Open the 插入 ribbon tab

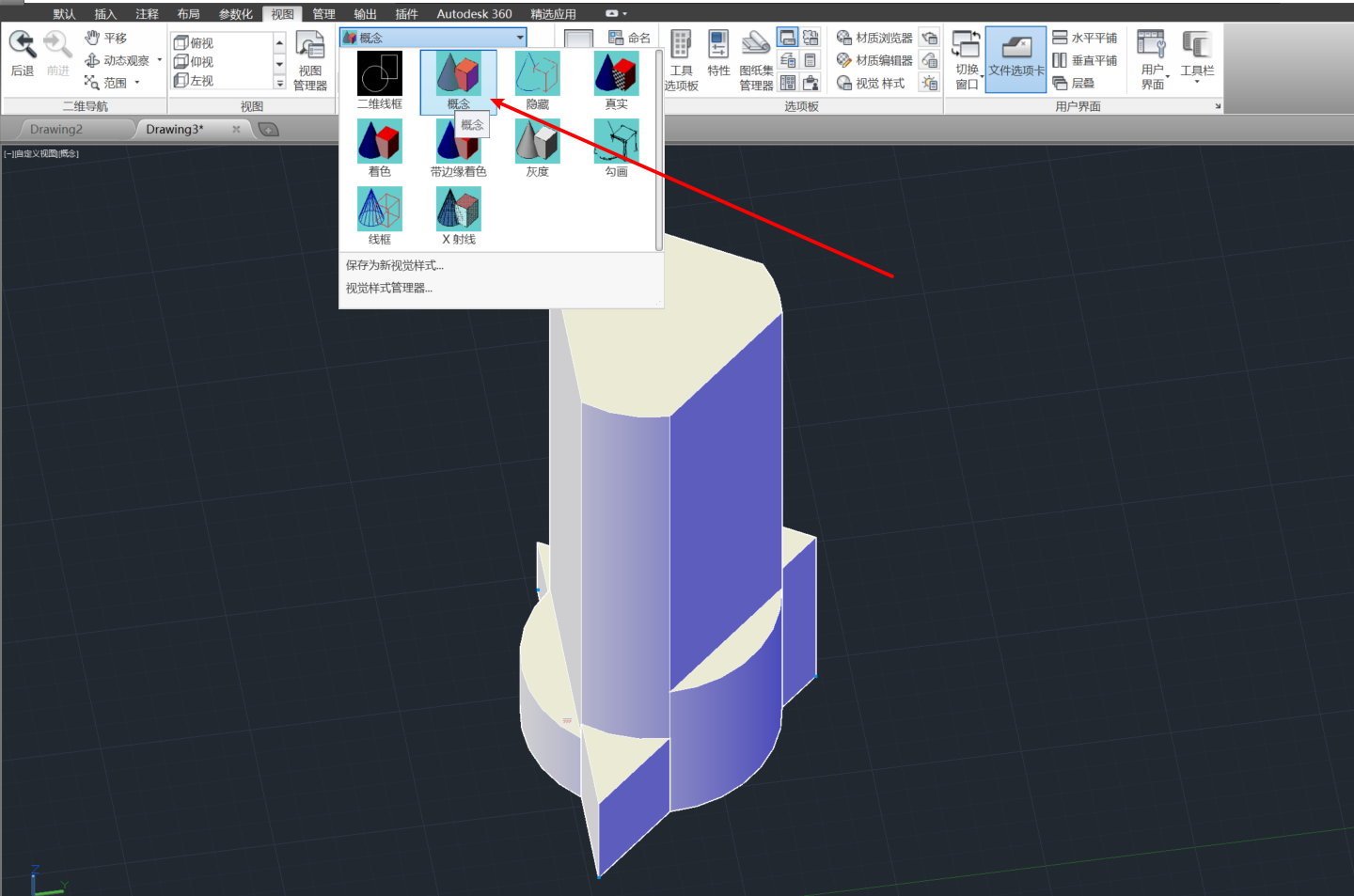pos(105,14)
